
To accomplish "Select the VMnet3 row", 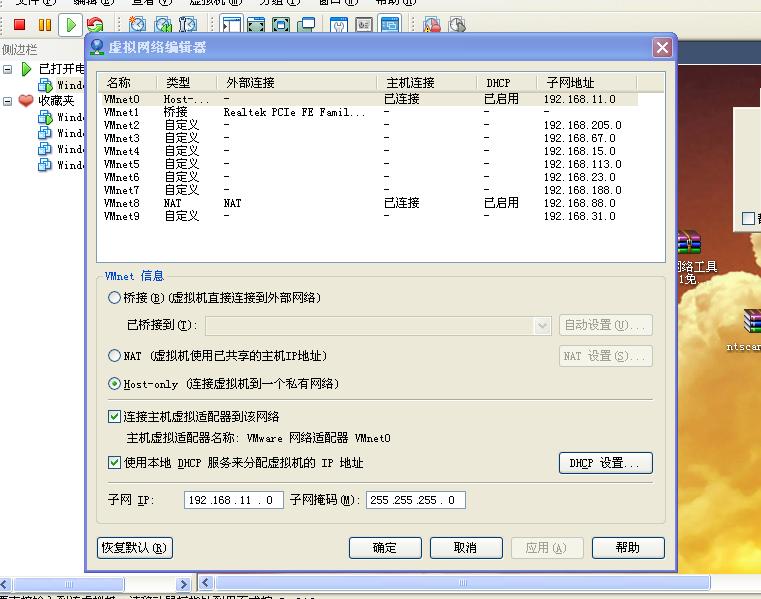I will tap(368, 138).
